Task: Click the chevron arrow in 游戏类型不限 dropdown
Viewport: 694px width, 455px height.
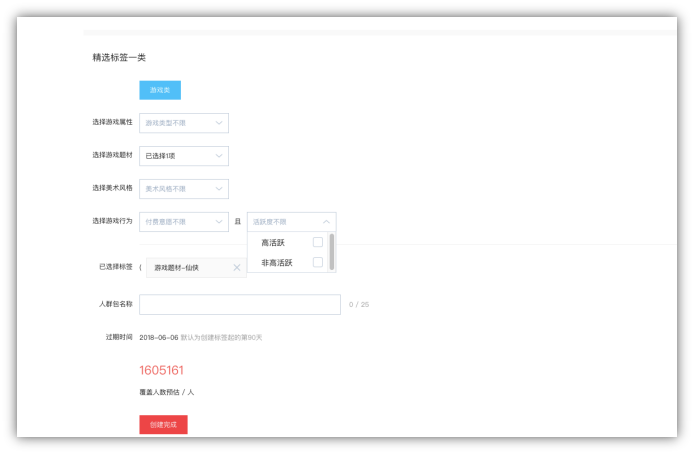Action: (x=218, y=123)
